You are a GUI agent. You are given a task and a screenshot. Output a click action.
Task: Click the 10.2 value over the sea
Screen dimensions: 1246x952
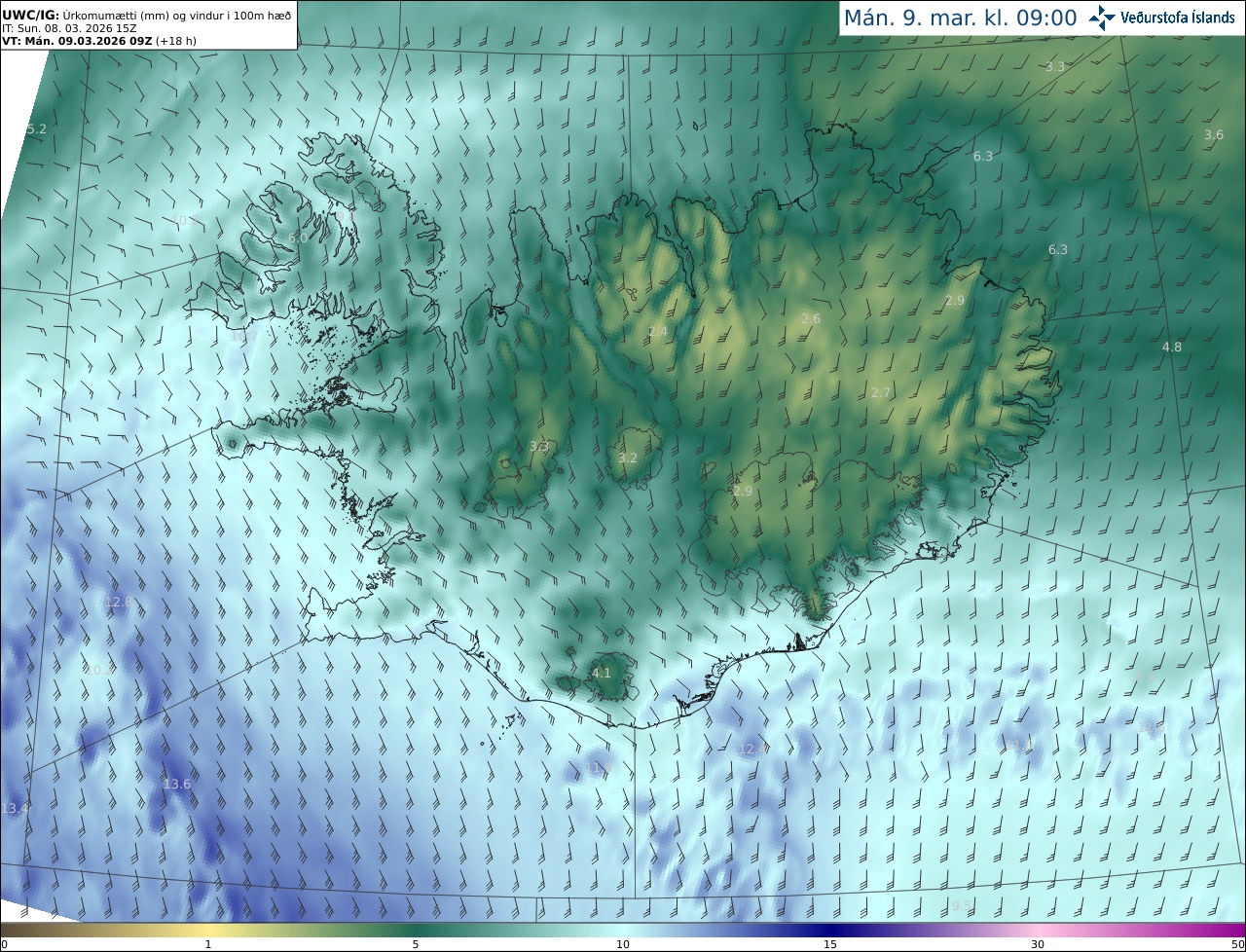99,671
